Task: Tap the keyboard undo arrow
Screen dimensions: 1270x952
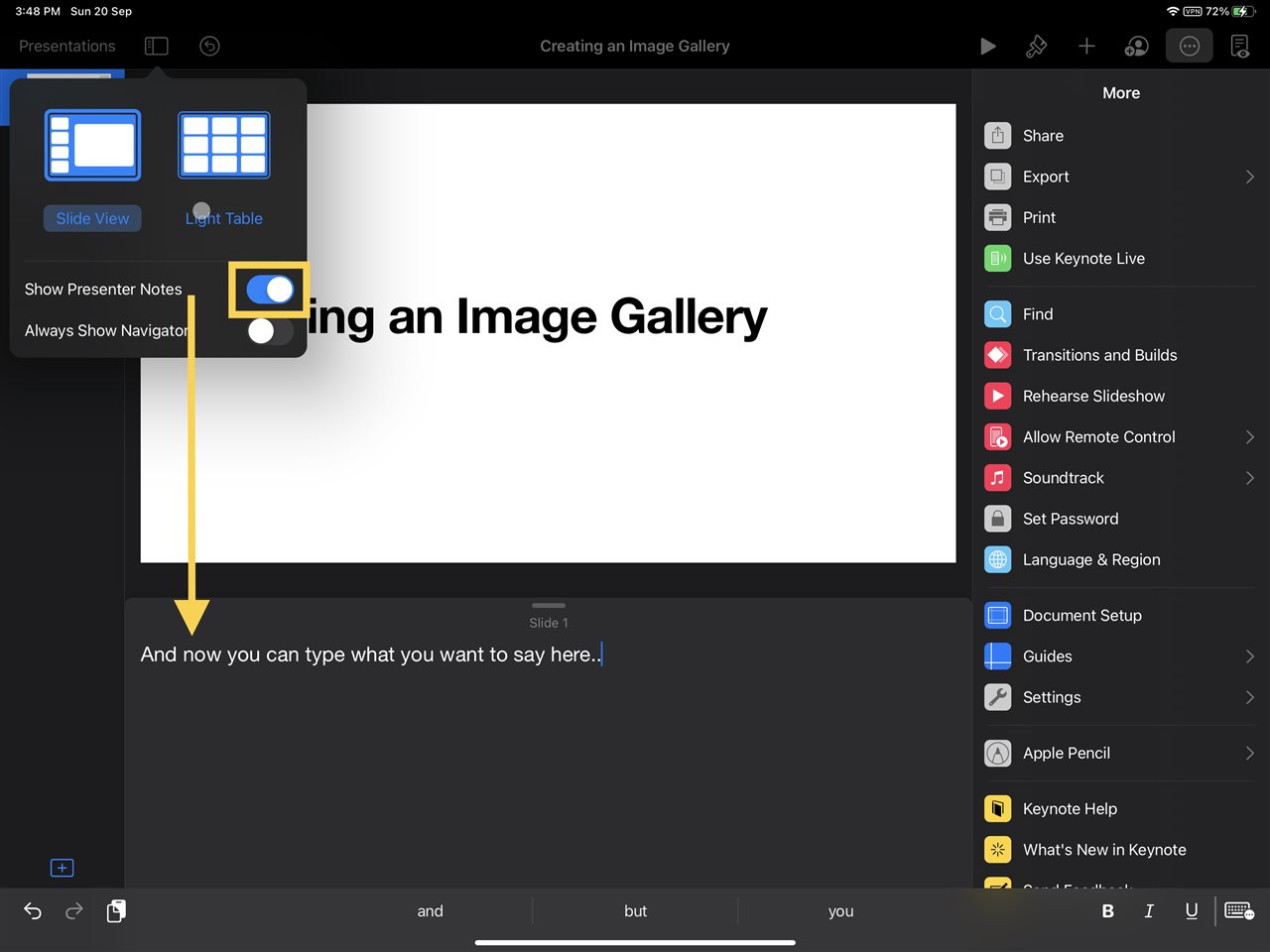Action: point(33,911)
